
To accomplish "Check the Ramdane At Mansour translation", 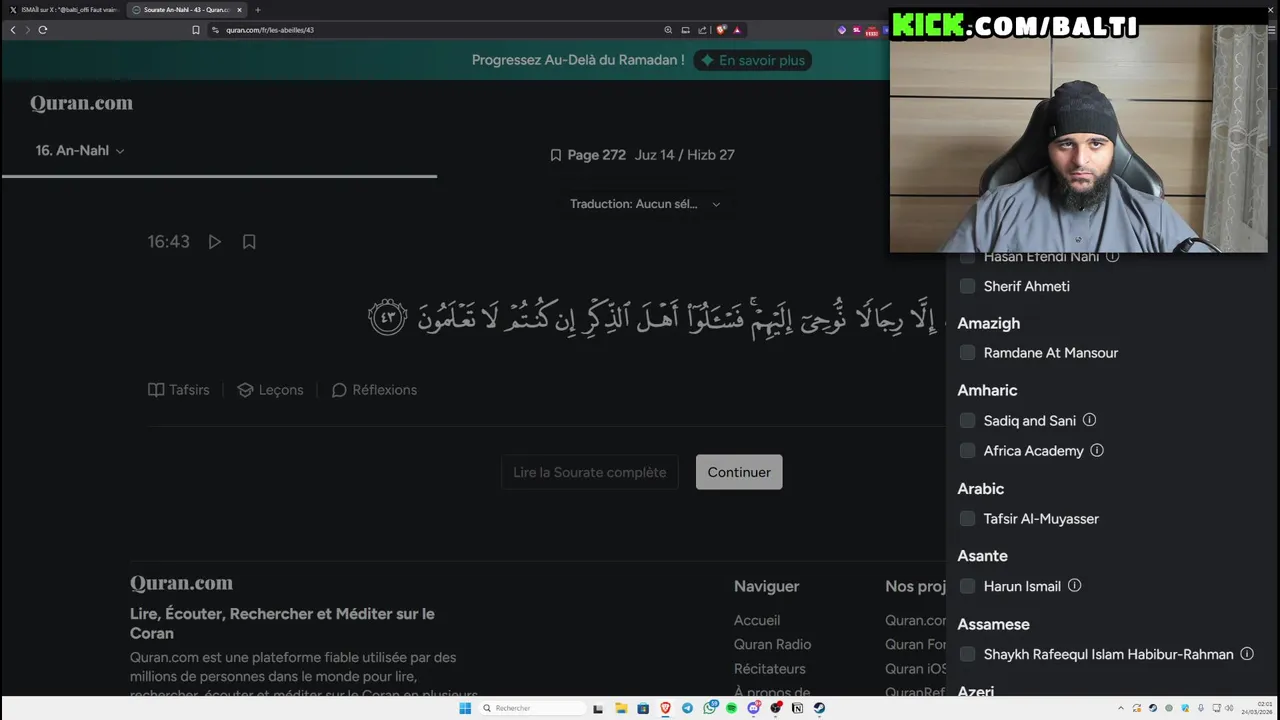I will pos(967,353).
